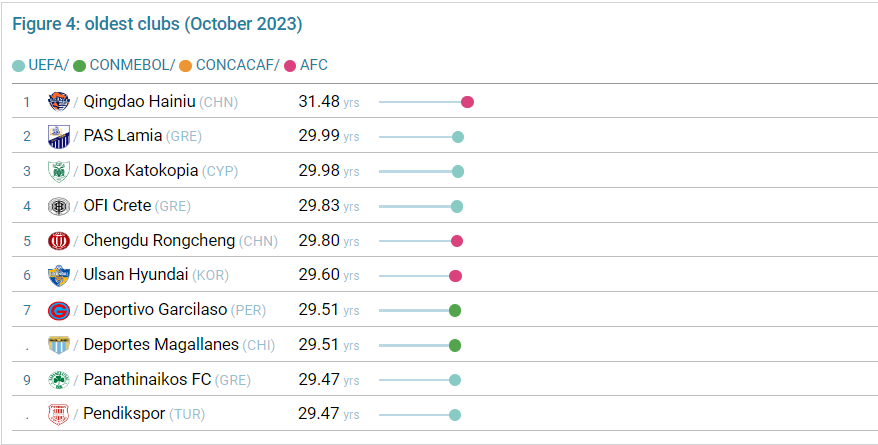This screenshot has width=878, height=445.
Task: Toggle the AFC legend filter
Action: pos(307,65)
